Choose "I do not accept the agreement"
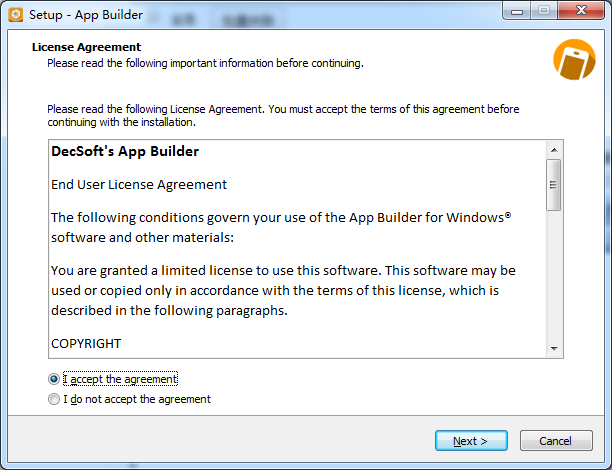The image size is (612, 470). point(54,399)
